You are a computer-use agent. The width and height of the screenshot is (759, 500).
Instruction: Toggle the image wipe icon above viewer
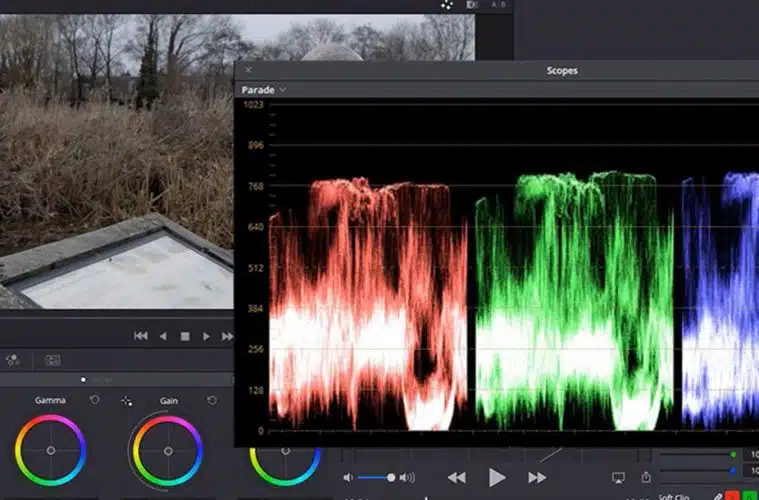coord(472,5)
